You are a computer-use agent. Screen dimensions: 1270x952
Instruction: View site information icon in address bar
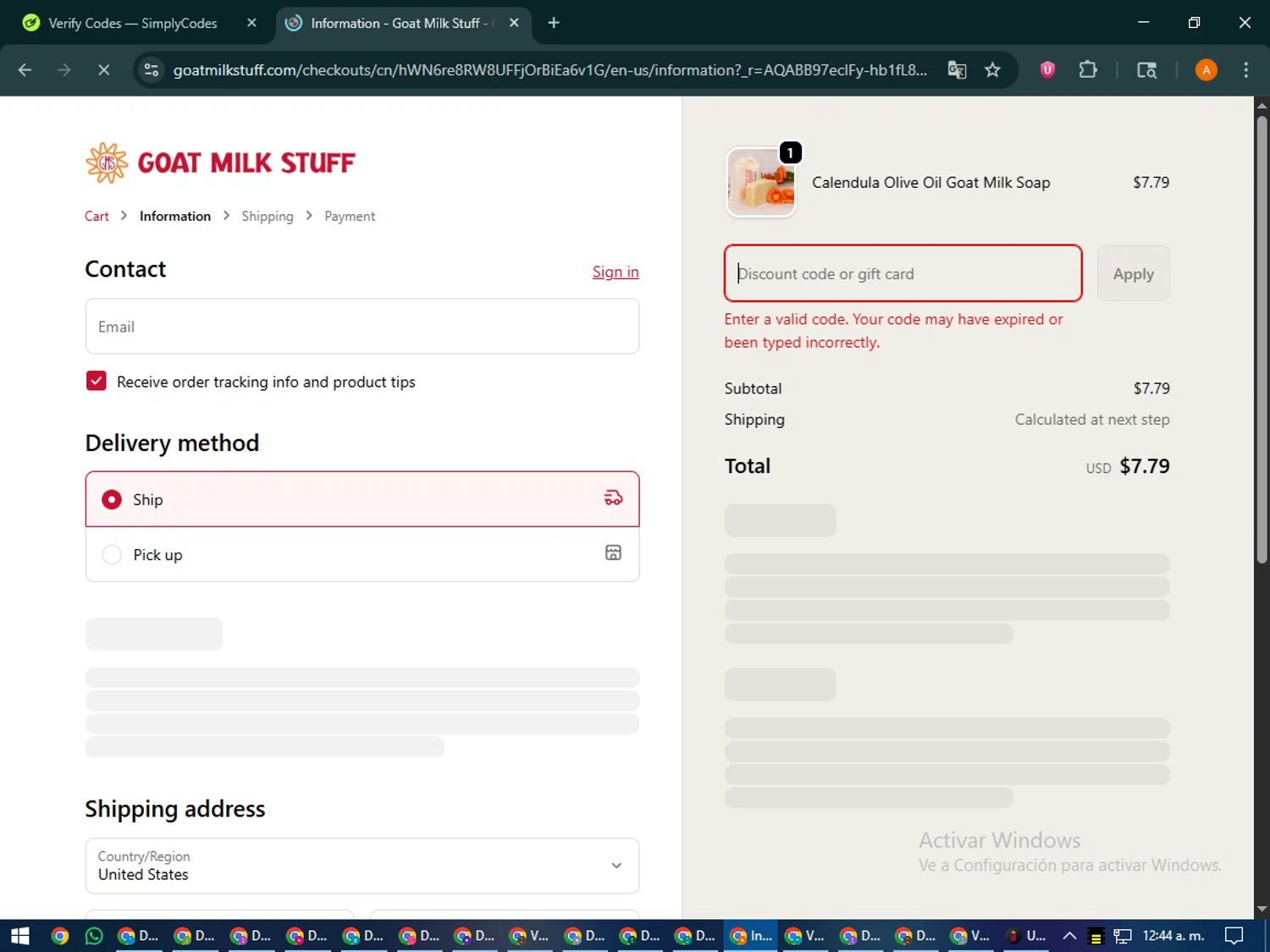tap(152, 70)
